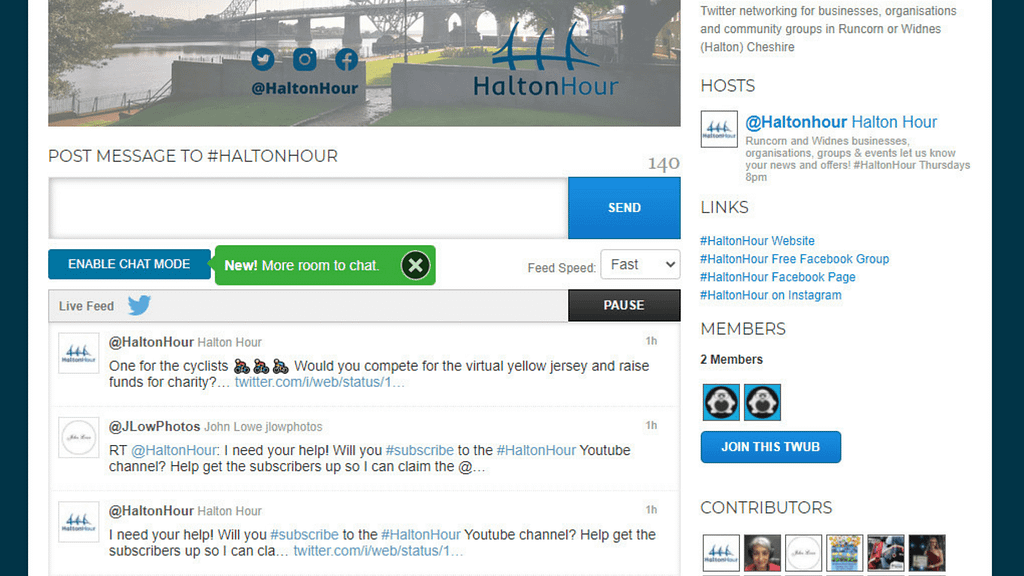Click @HaltonHour username on subscribe tweet
1024x576 pixels.
point(151,511)
